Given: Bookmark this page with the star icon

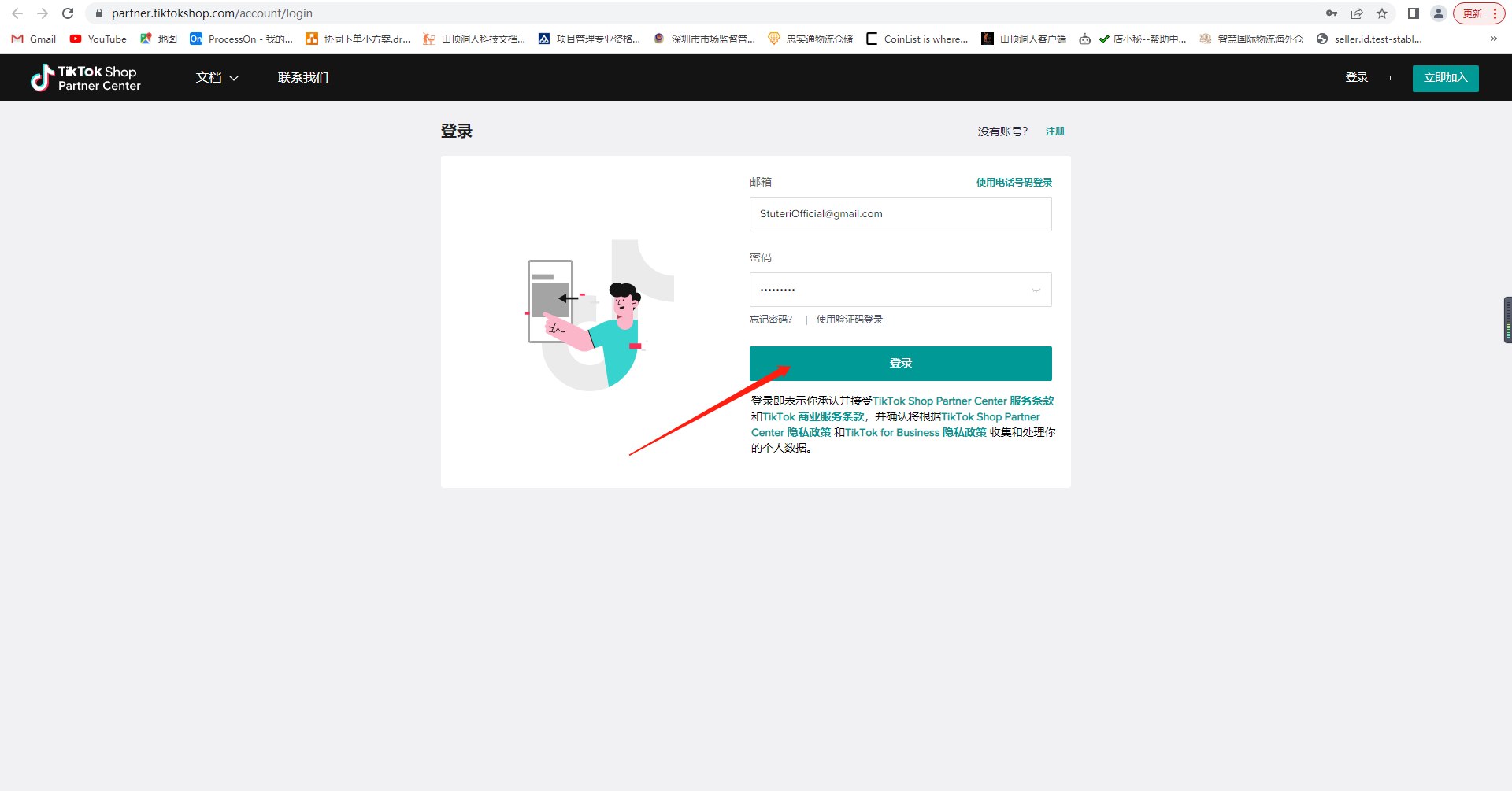Looking at the screenshot, I should coord(1382,13).
